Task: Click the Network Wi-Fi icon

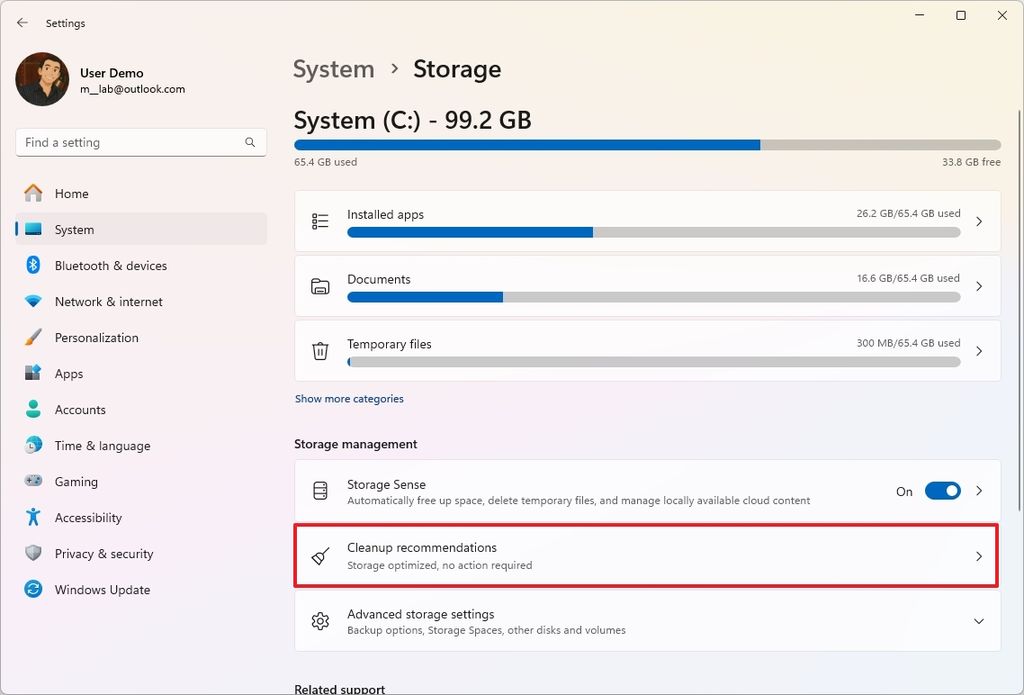Action: click(33, 301)
